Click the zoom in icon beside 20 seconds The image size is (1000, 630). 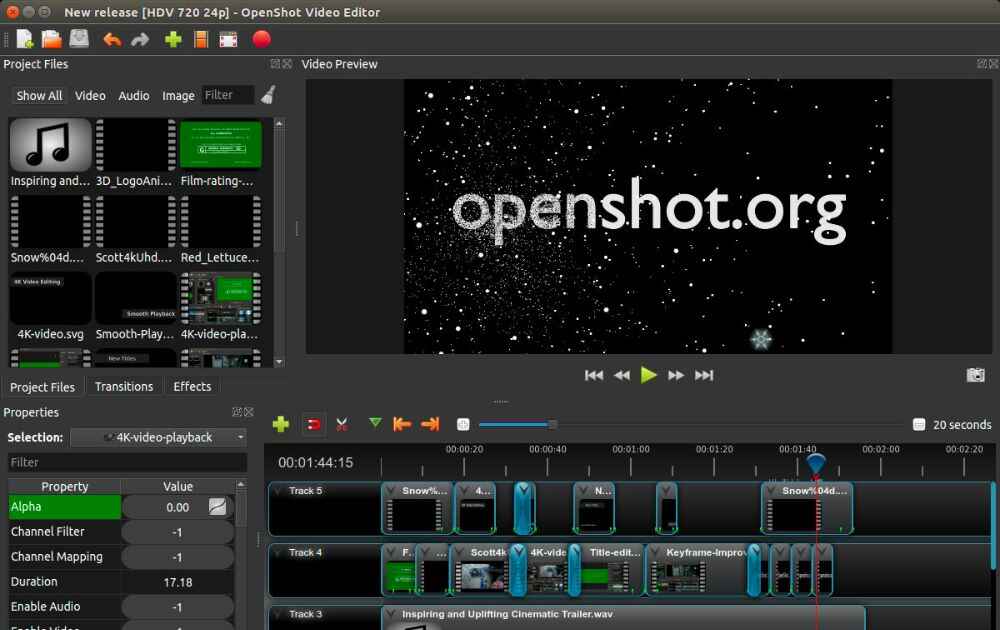click(x=918, y=425)
